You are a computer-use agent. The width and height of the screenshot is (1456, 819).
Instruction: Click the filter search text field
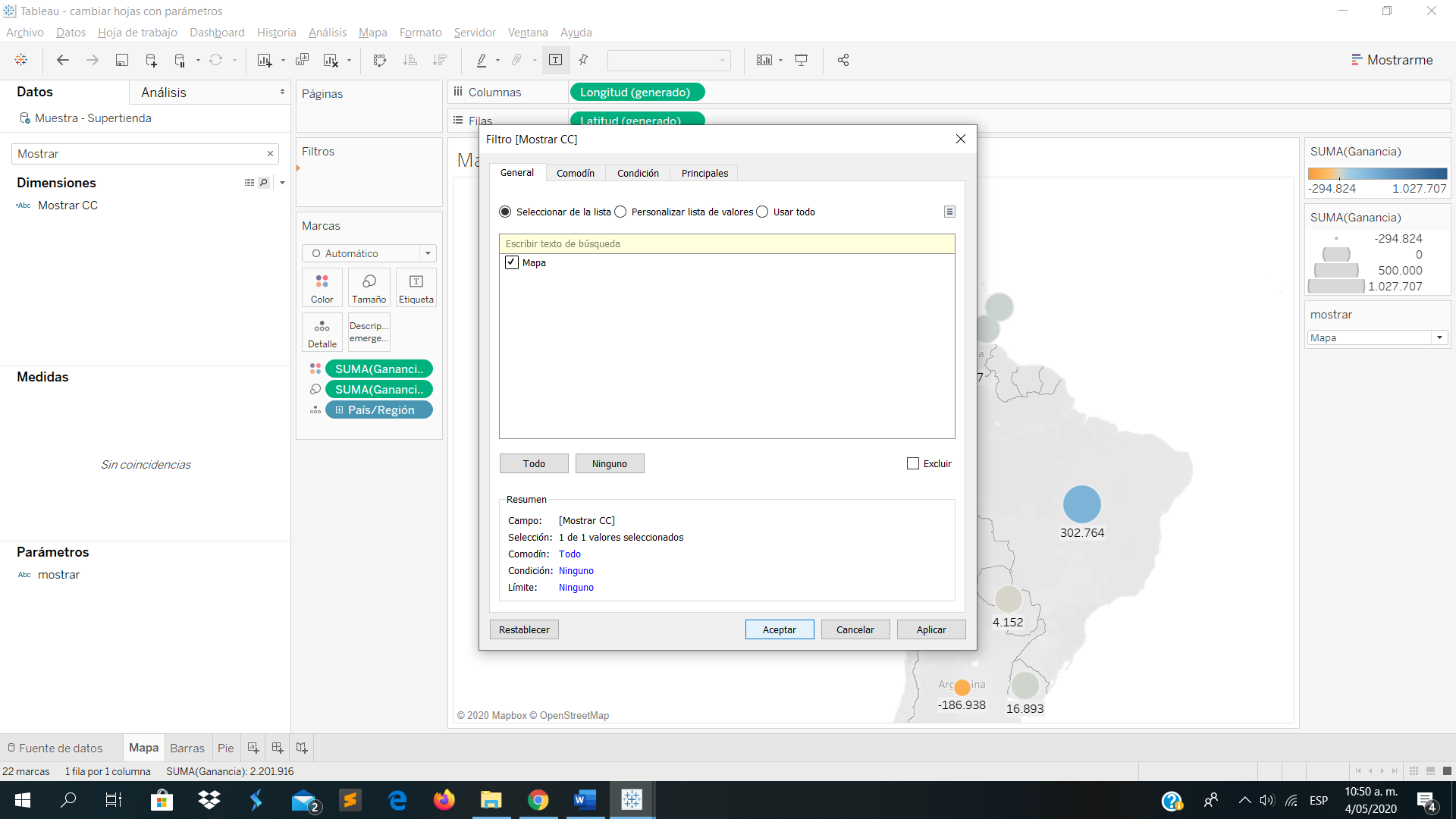point(726,243)
